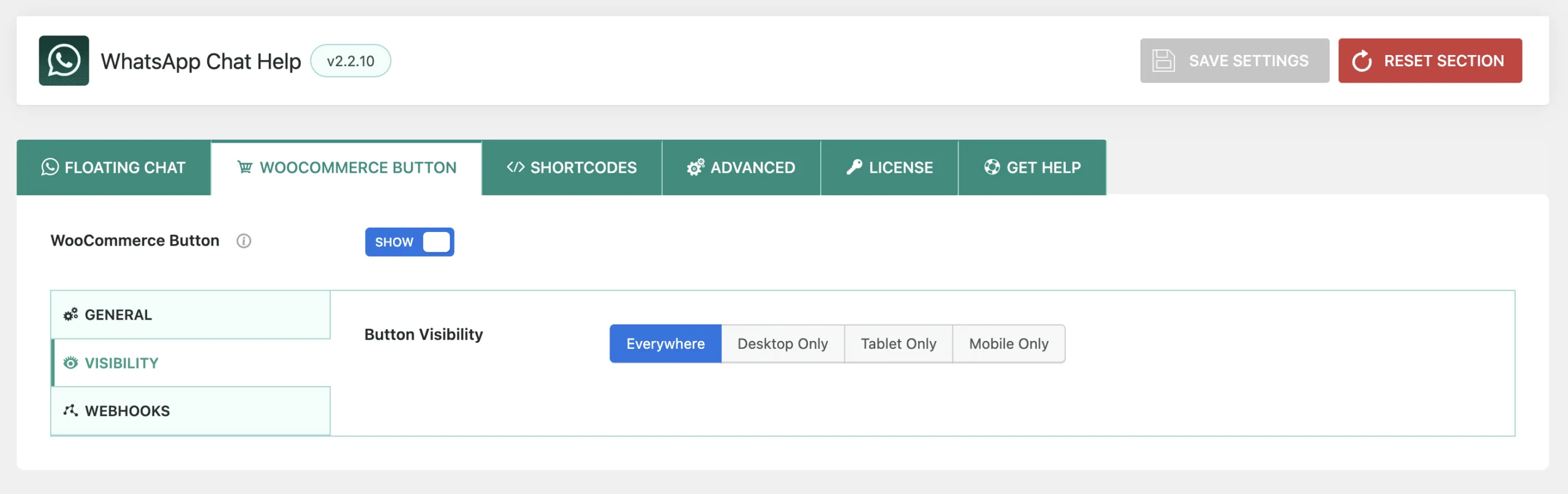
Task: Click the WhatsApp logo icon
Action: tap(64, 61)
